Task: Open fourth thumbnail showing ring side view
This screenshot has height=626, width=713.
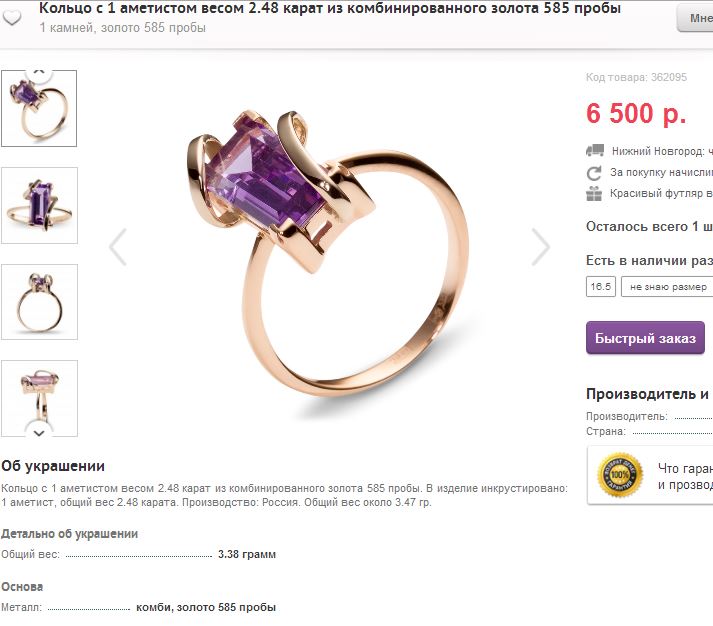Action: pyautogui.click(x=40, y=398)
